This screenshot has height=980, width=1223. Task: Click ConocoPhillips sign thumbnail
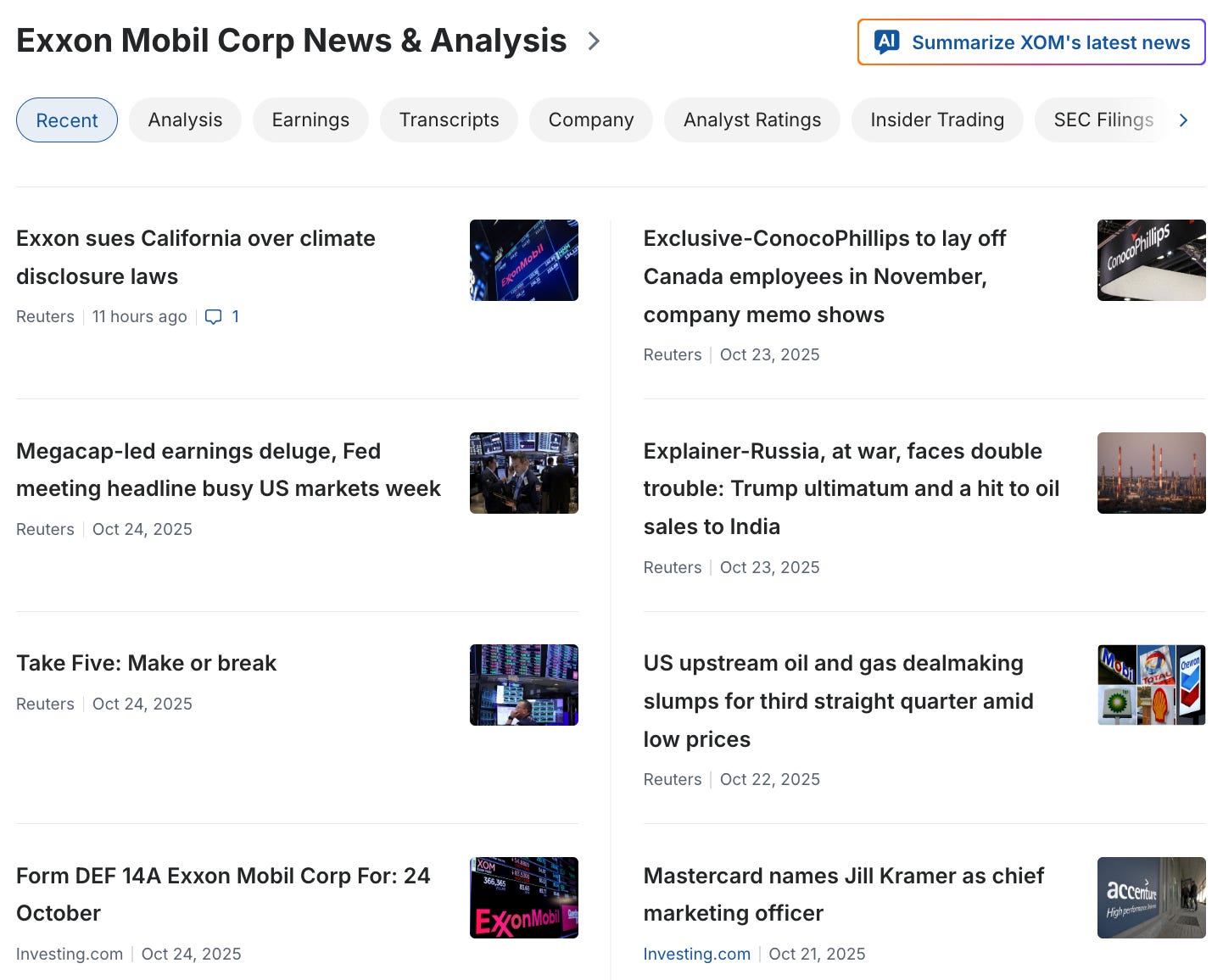[x=1152, y=260]
